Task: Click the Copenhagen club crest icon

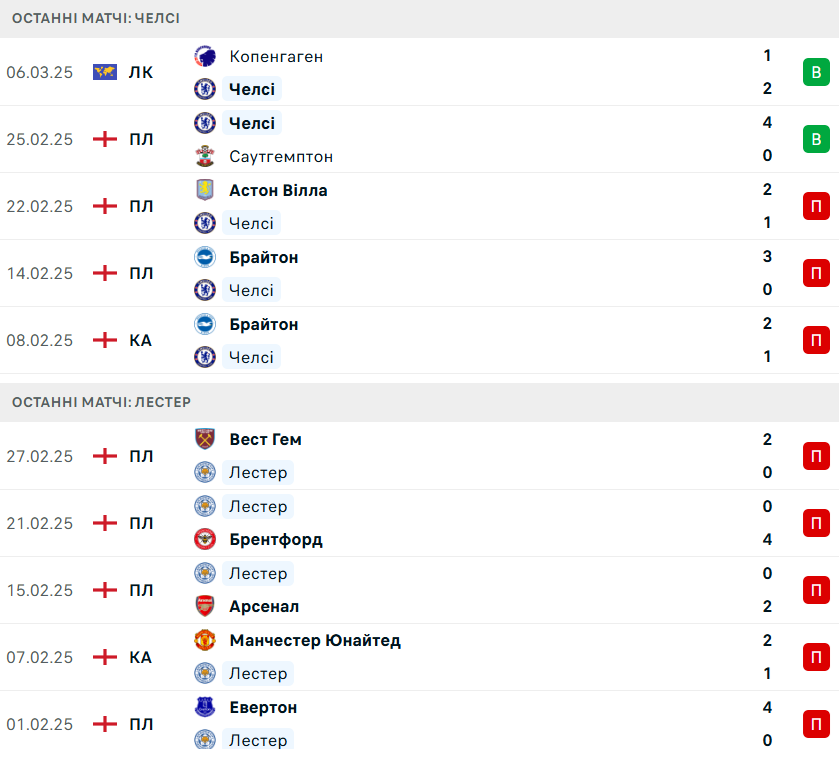Action: coord(205,56)
